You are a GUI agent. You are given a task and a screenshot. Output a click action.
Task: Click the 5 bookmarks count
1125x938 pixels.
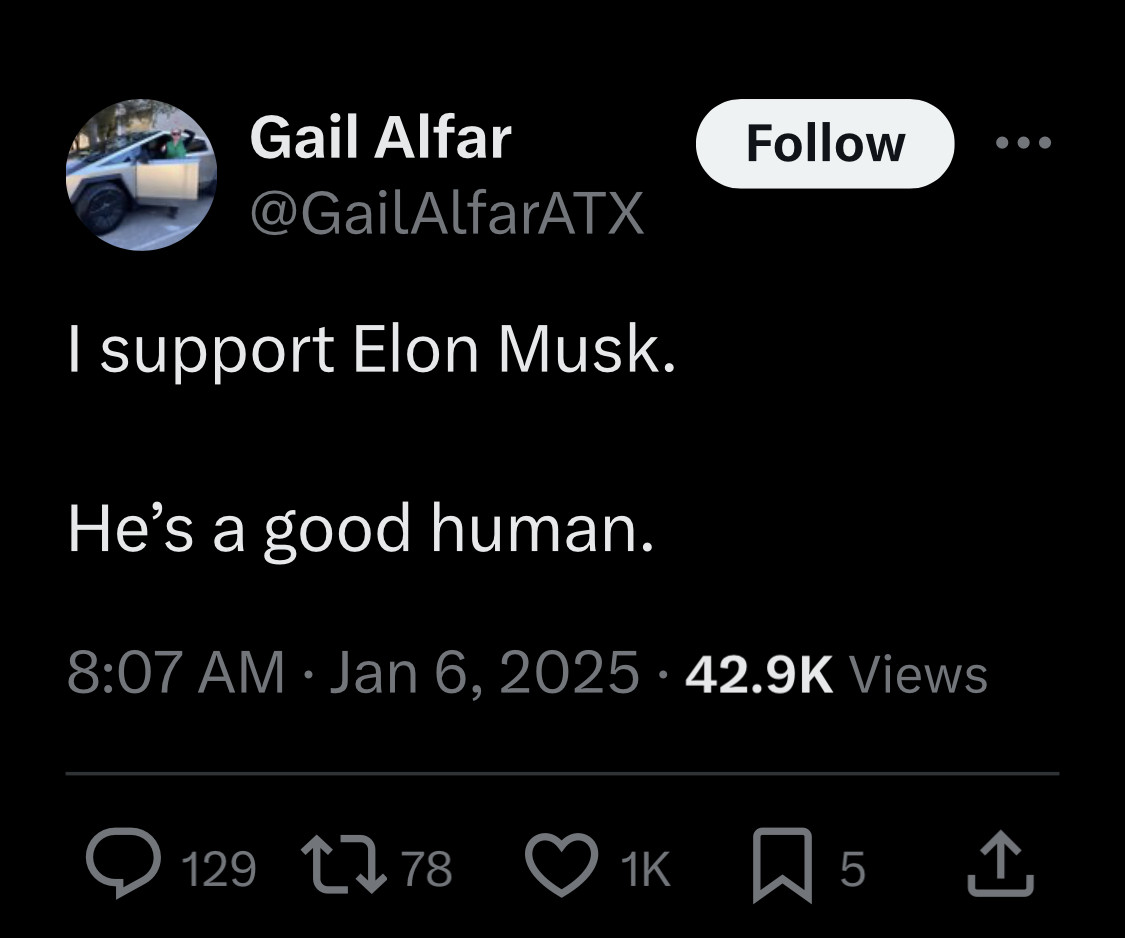850,869
